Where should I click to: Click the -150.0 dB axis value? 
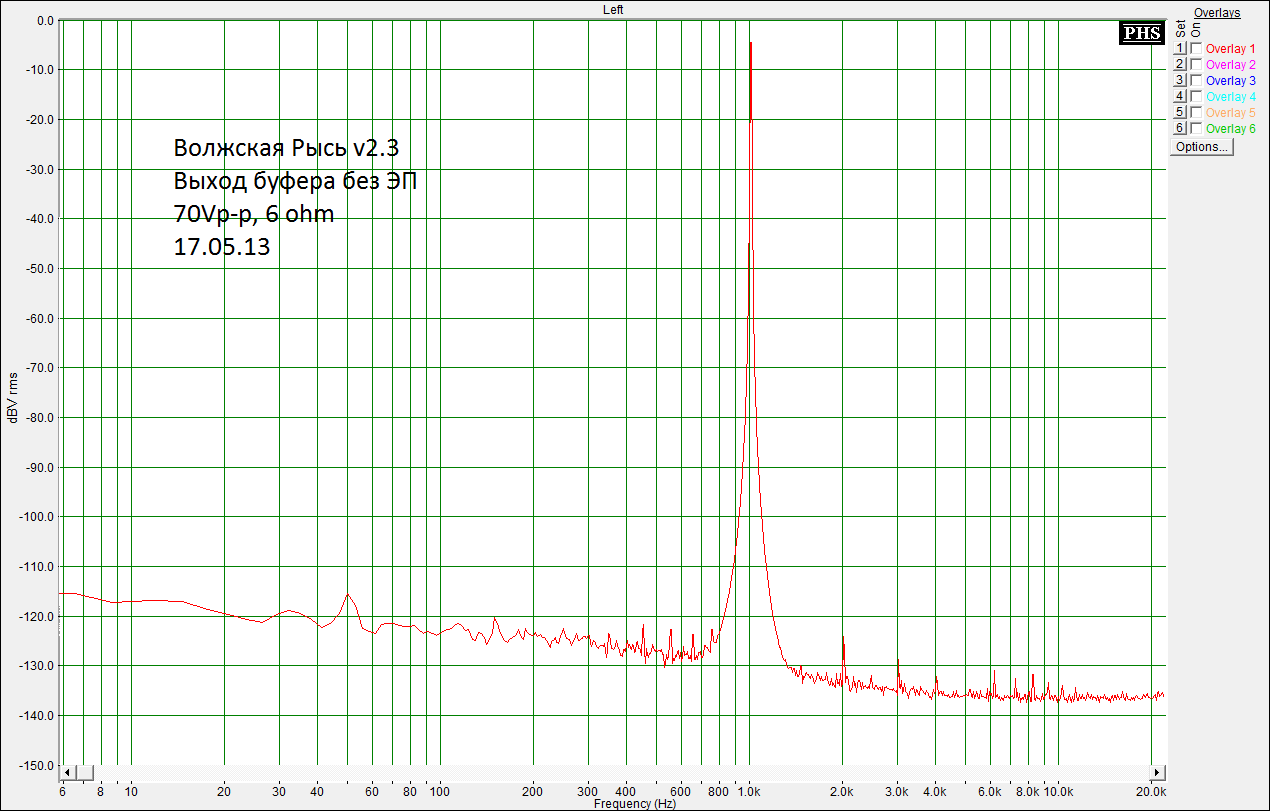pyautogui.click(x=36, y=766)
